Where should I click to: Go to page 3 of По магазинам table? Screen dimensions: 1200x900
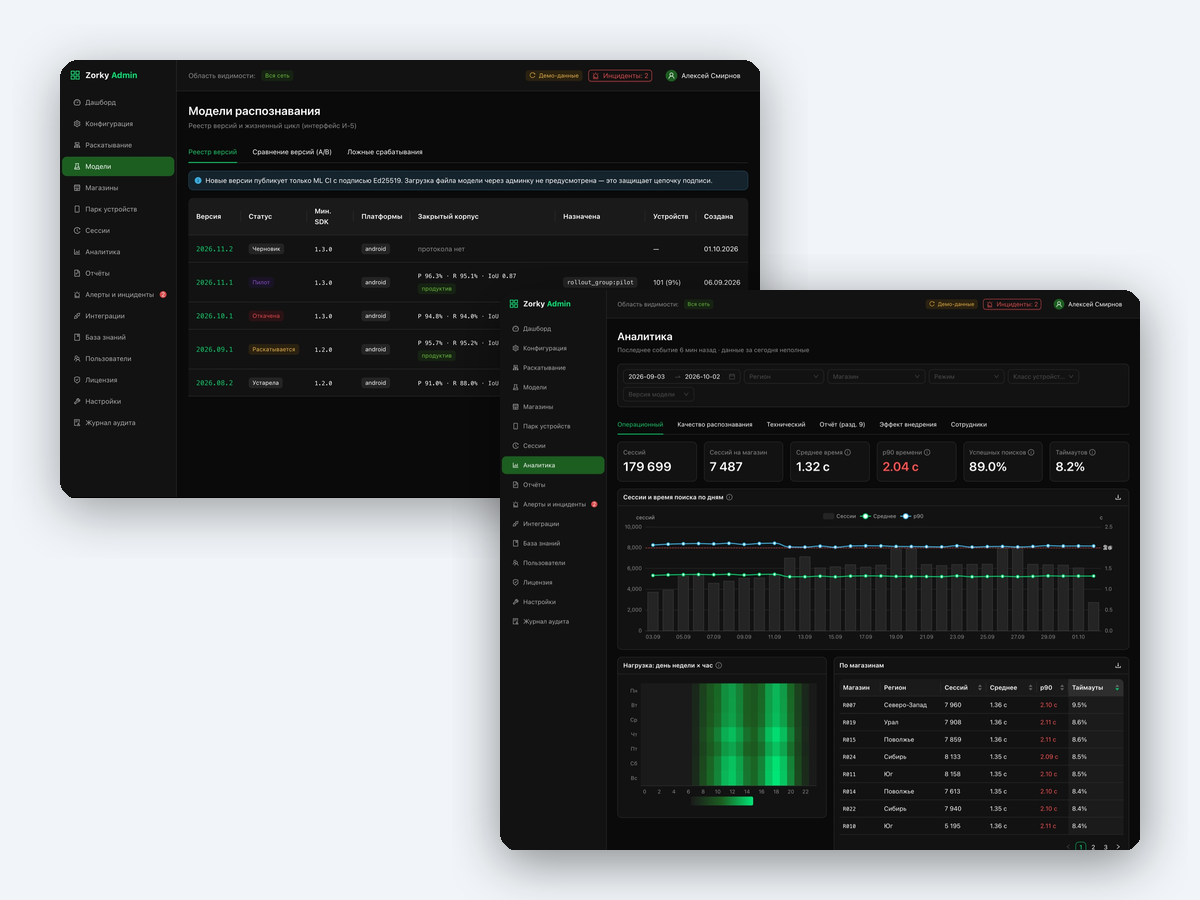pos(1105,847)
